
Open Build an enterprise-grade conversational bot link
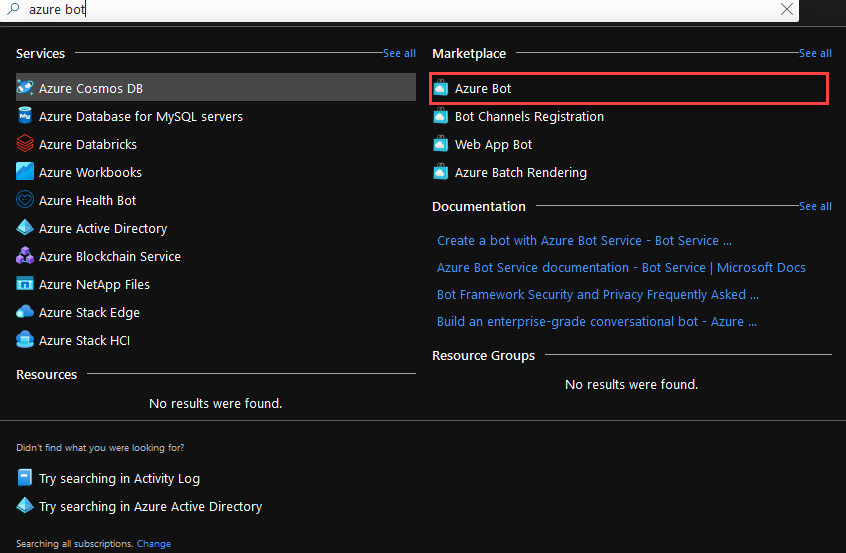click(597, 322)
